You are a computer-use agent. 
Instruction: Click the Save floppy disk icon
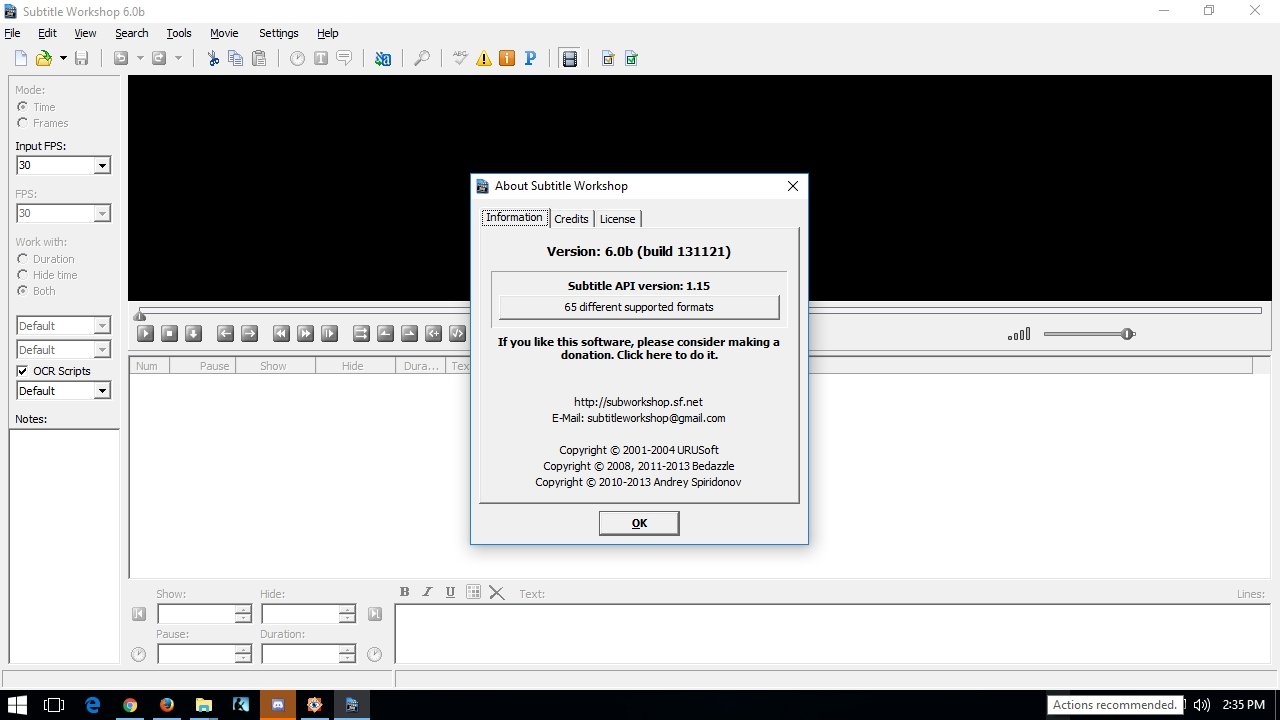point(82,58)
